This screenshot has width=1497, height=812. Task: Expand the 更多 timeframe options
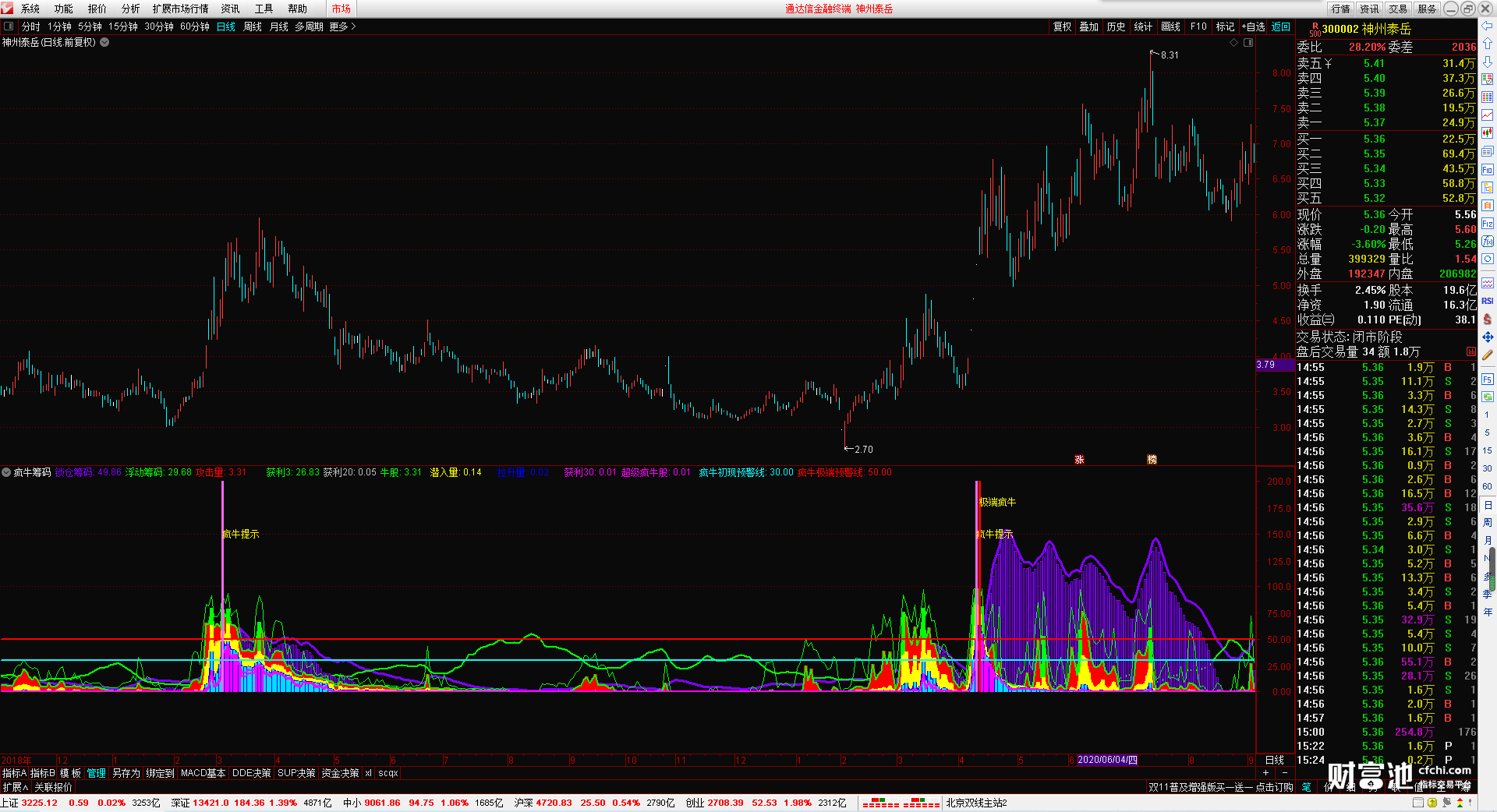[342, 26]
